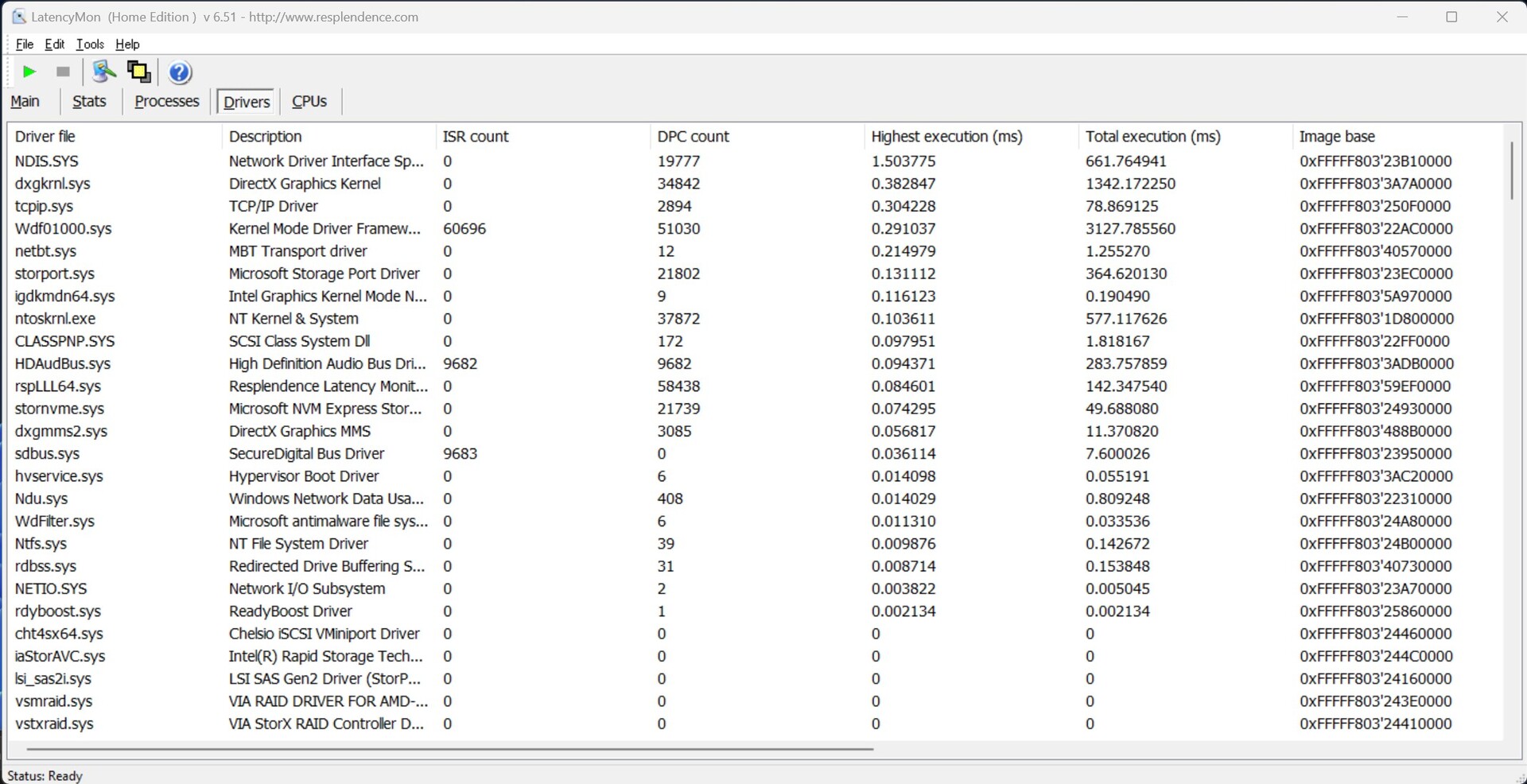Select the ntoskrnl.exe driver row

756,319
